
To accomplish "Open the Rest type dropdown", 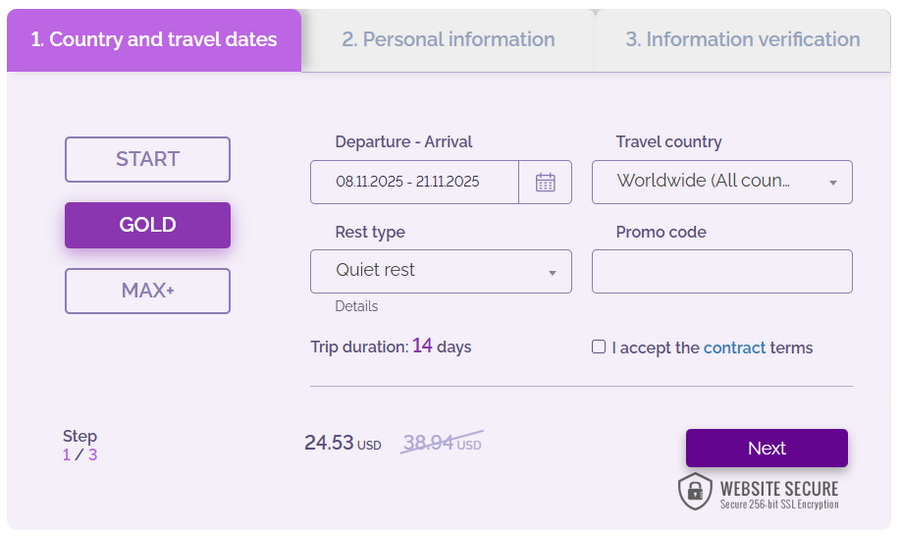I will click(441, 271).
